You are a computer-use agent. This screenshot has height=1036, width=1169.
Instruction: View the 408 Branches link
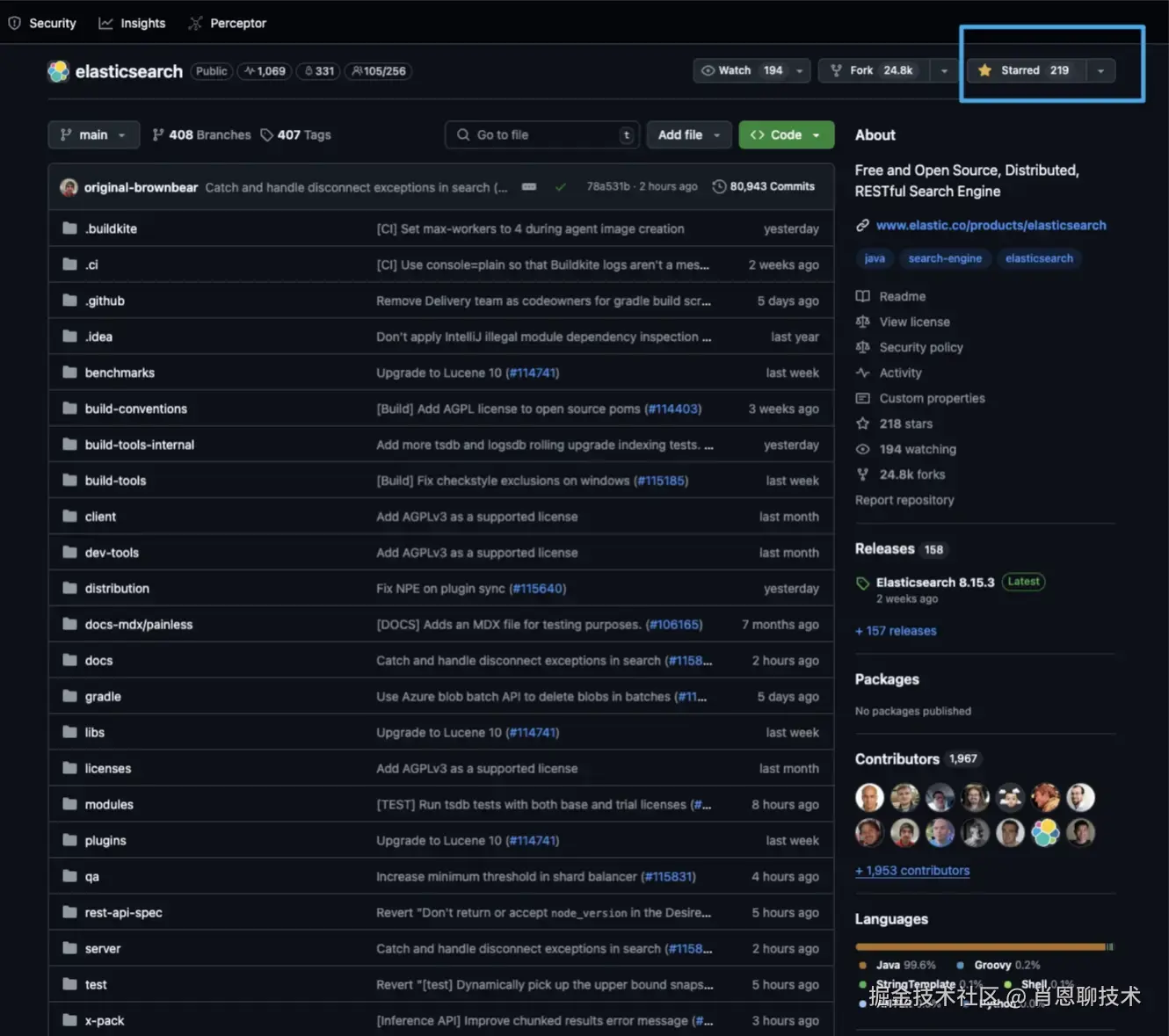pyautogui.click(x=201, y=134)
